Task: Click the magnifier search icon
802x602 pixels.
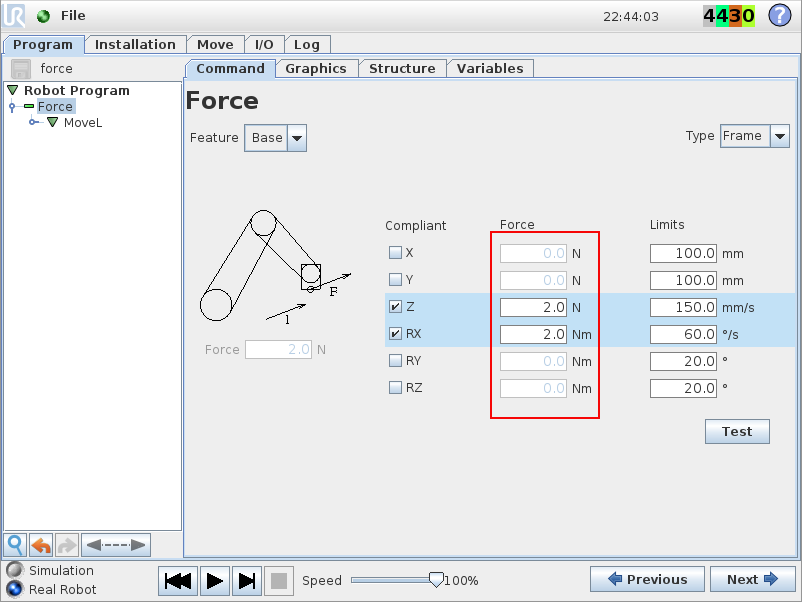Action: pyautogui.click(x=15, y=545)
